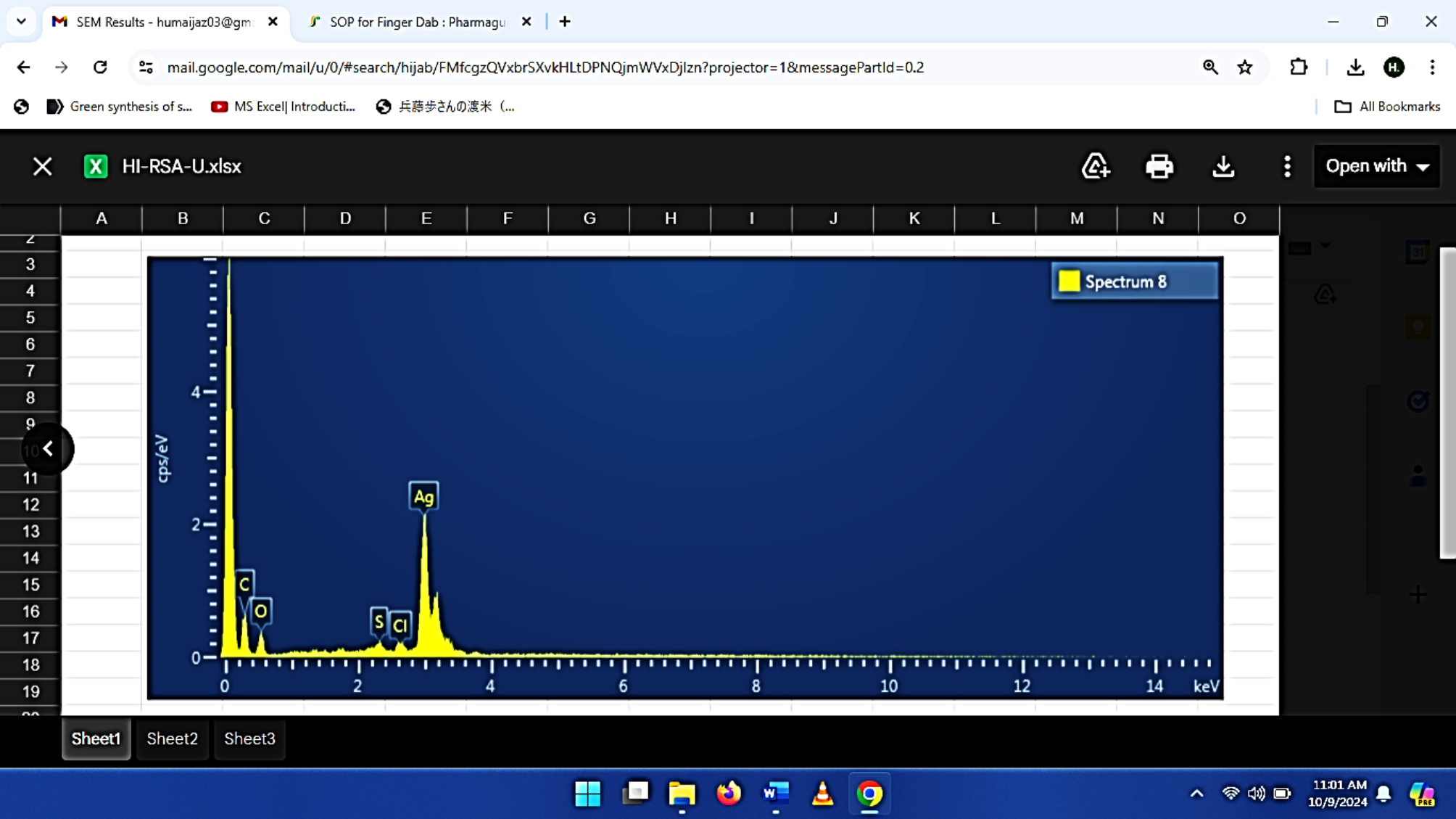
Task: Close the SOP for Finger Dab tab
Action: tap(526, 22)
